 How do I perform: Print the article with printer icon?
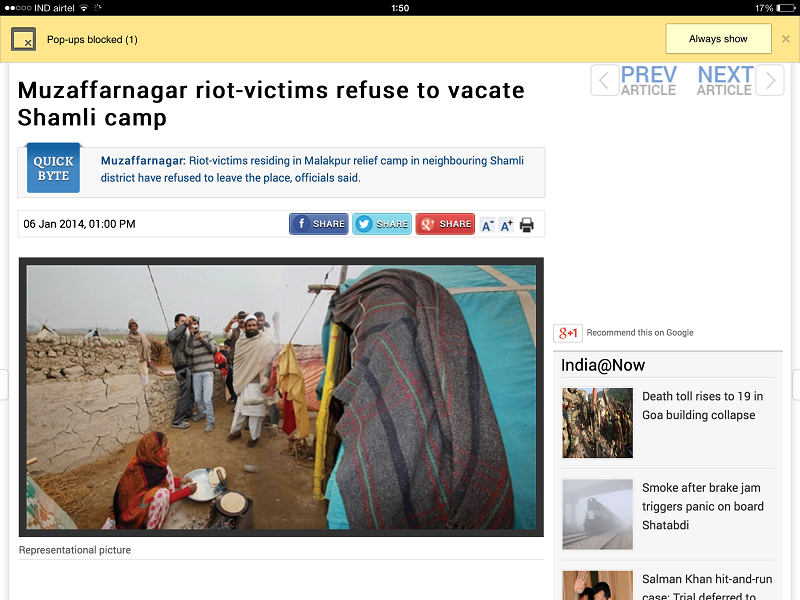pyautogui.click(x=527, y=225)
